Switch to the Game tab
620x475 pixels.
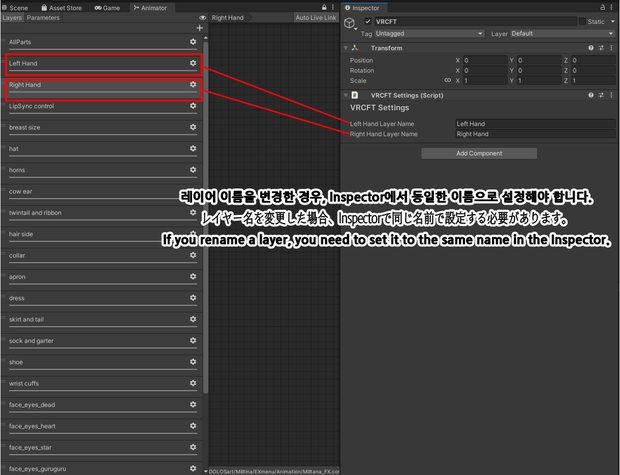107,8
